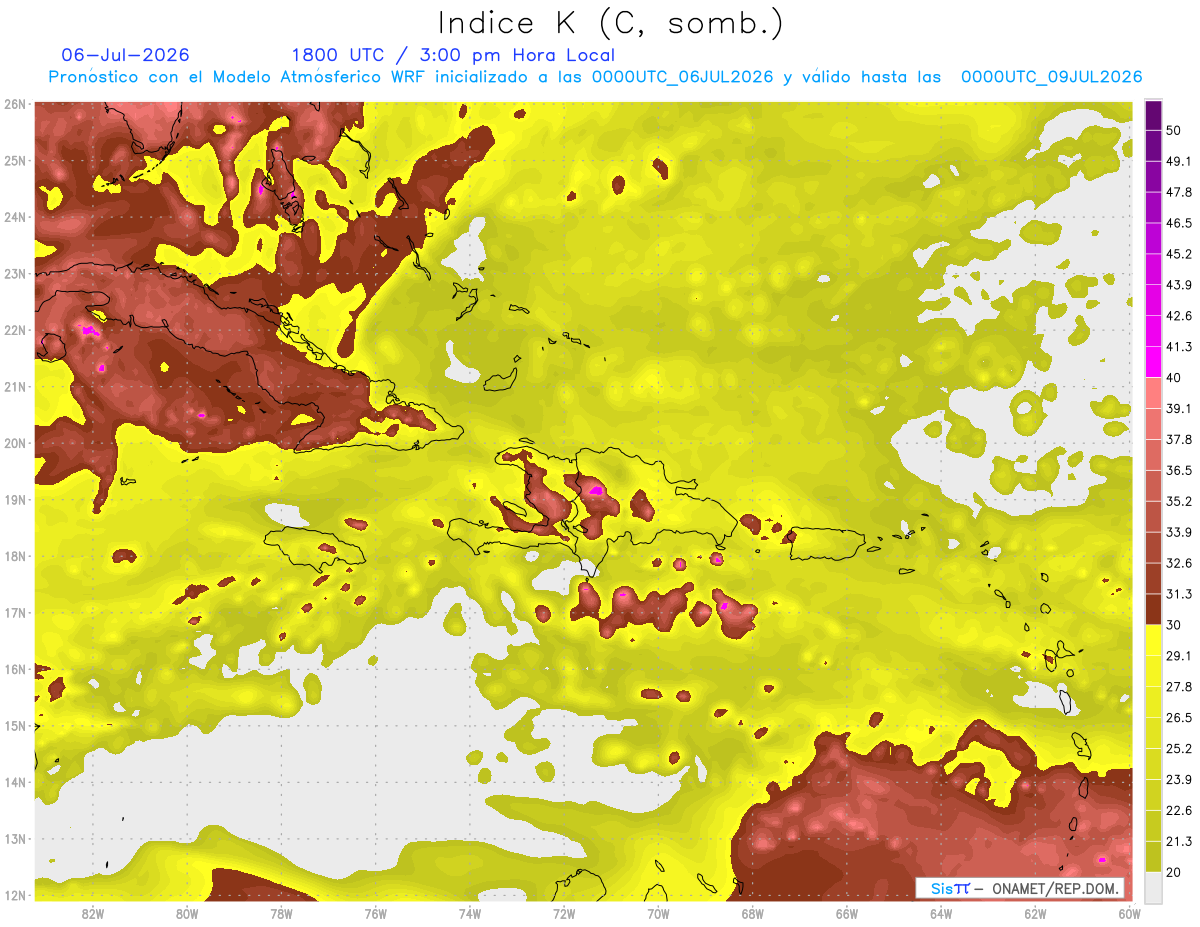
Task: Select the bright yellow scale segment between 29.1 and 30
Action: pyautogui.click(x=1154, y=640)
